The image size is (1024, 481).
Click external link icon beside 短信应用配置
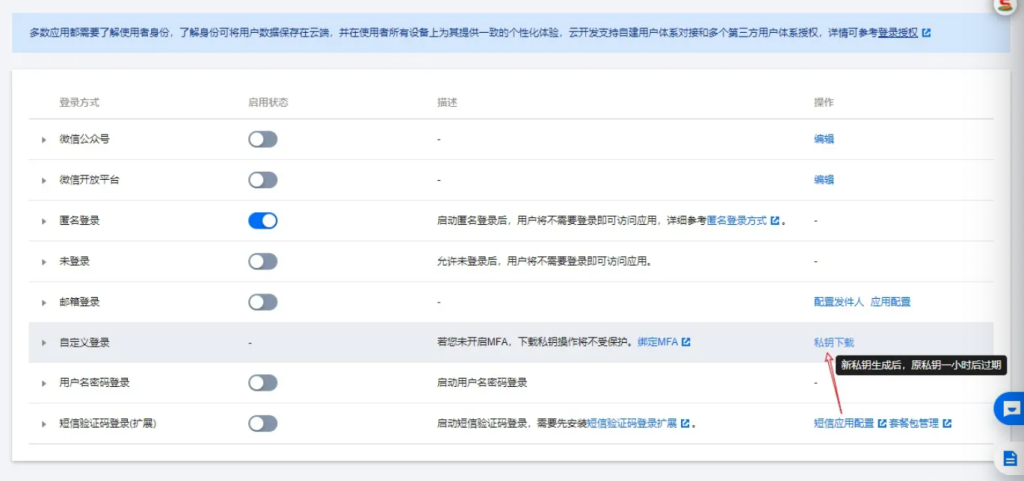pyautogui.click(x=882, y=424)
